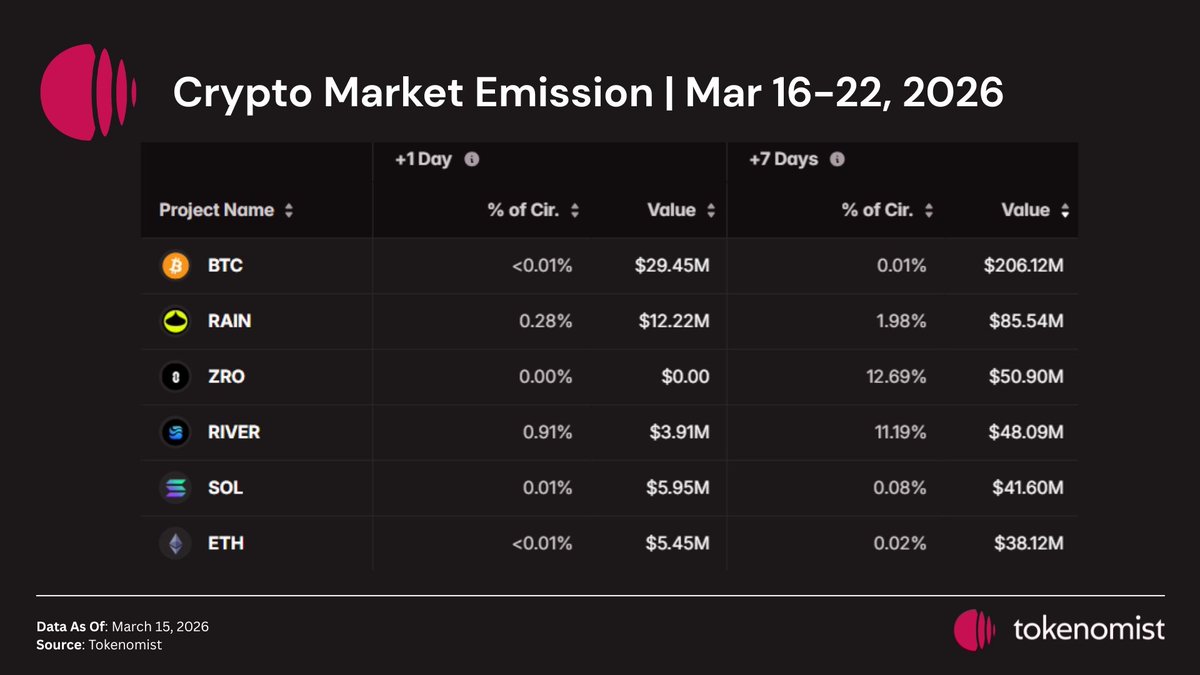Screen dimensions: 1200x675
Task: Click the info icon beside +7 Days
Action: pos(837,159)
